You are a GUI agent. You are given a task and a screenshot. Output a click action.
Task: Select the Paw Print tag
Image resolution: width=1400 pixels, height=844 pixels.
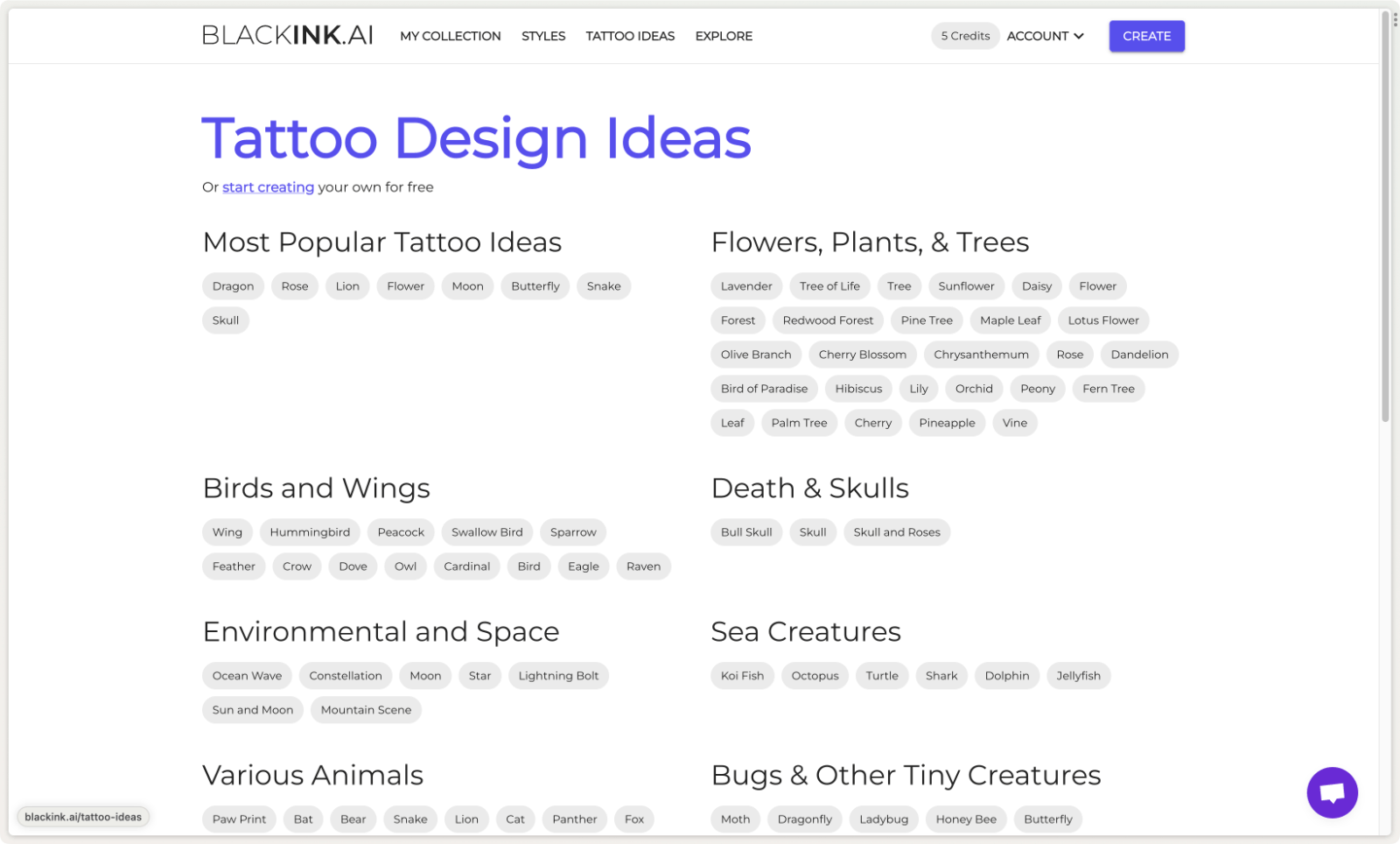pos(239,819)
